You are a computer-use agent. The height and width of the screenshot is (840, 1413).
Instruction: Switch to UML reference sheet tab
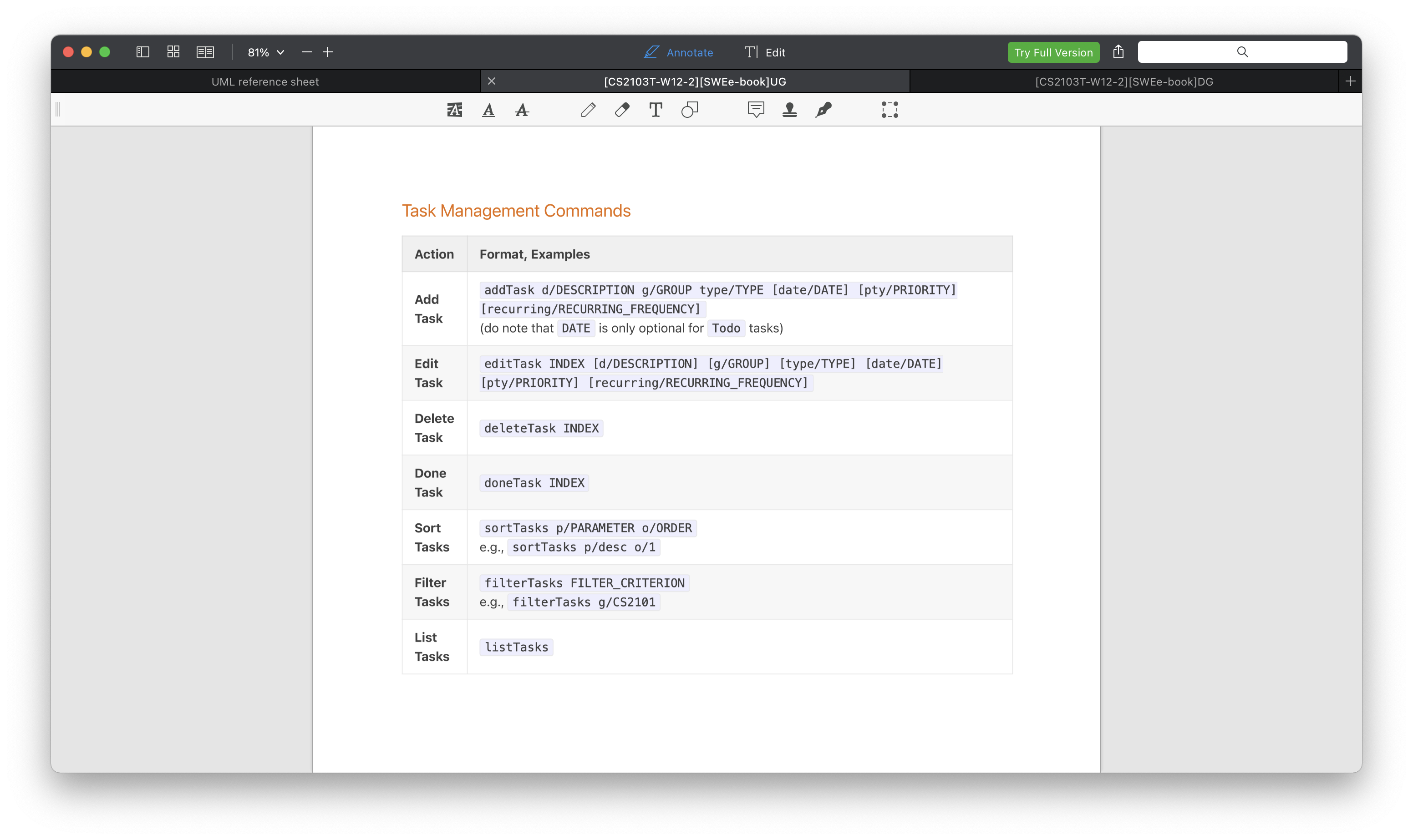click(265, 81)
